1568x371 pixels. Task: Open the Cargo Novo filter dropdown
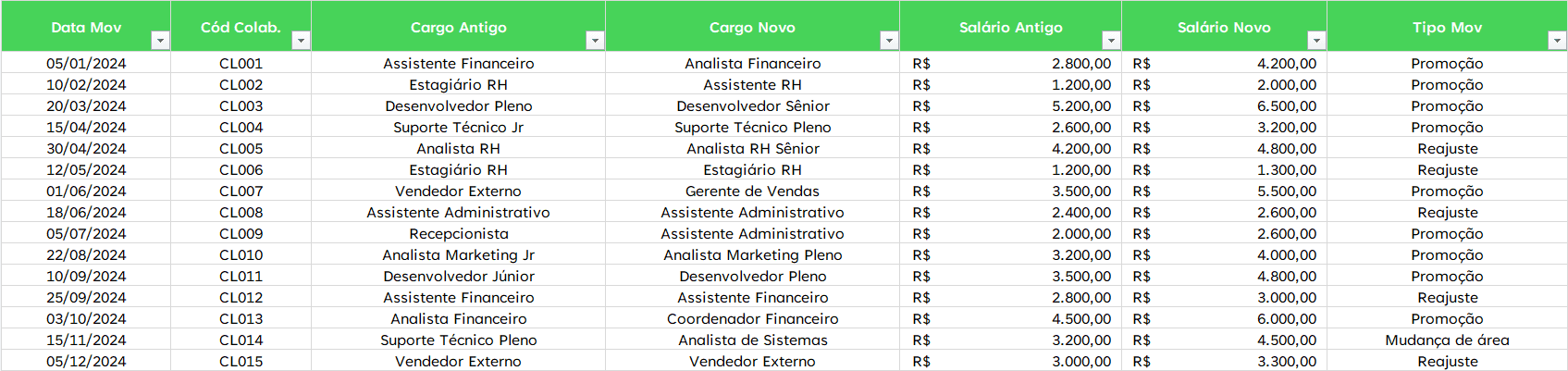point(888,41)
